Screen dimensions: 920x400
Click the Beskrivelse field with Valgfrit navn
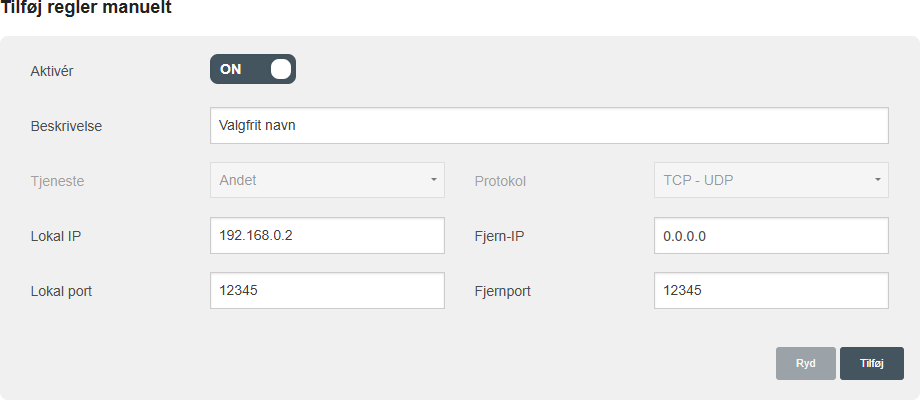549,126
